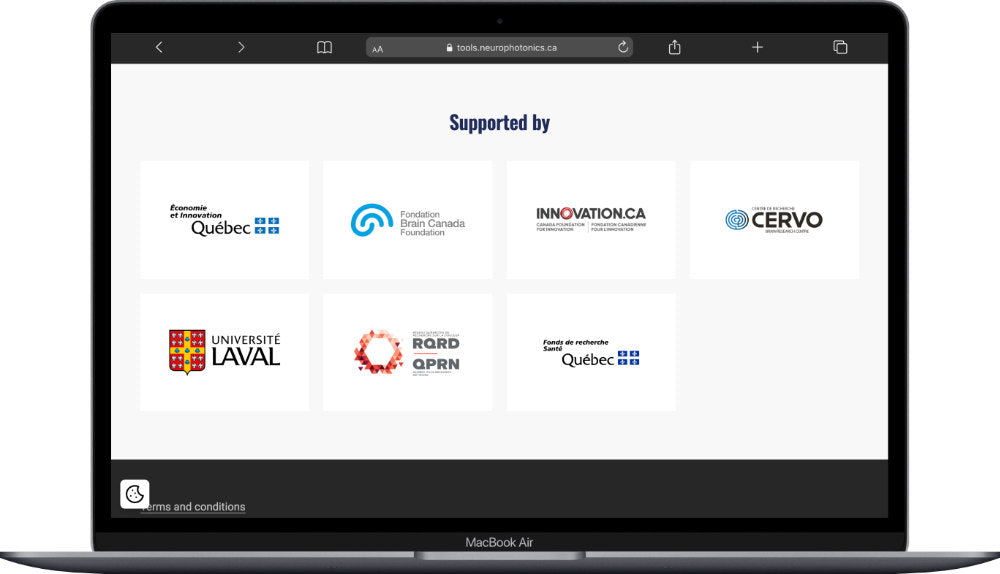Click the Supported by heading

(x=499, y=123)
